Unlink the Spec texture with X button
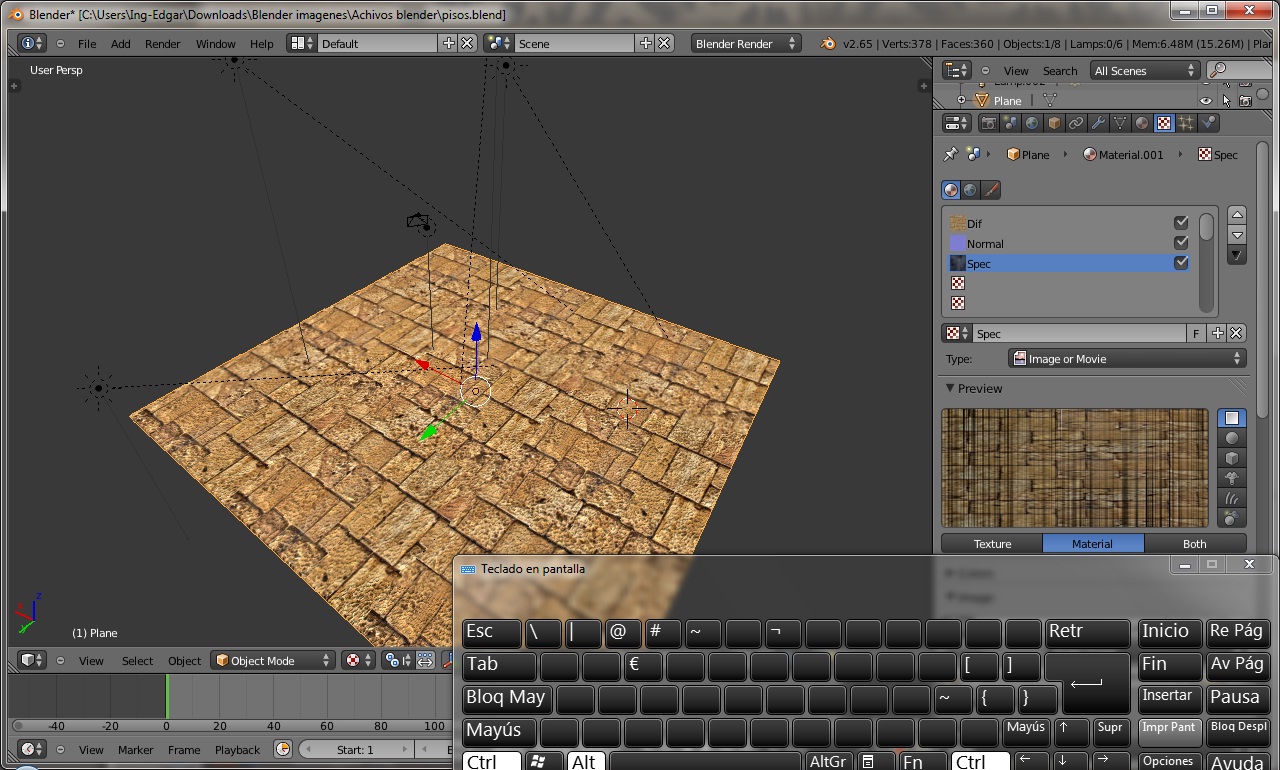Screen dimensions: 1280x770 (1237, 334)
